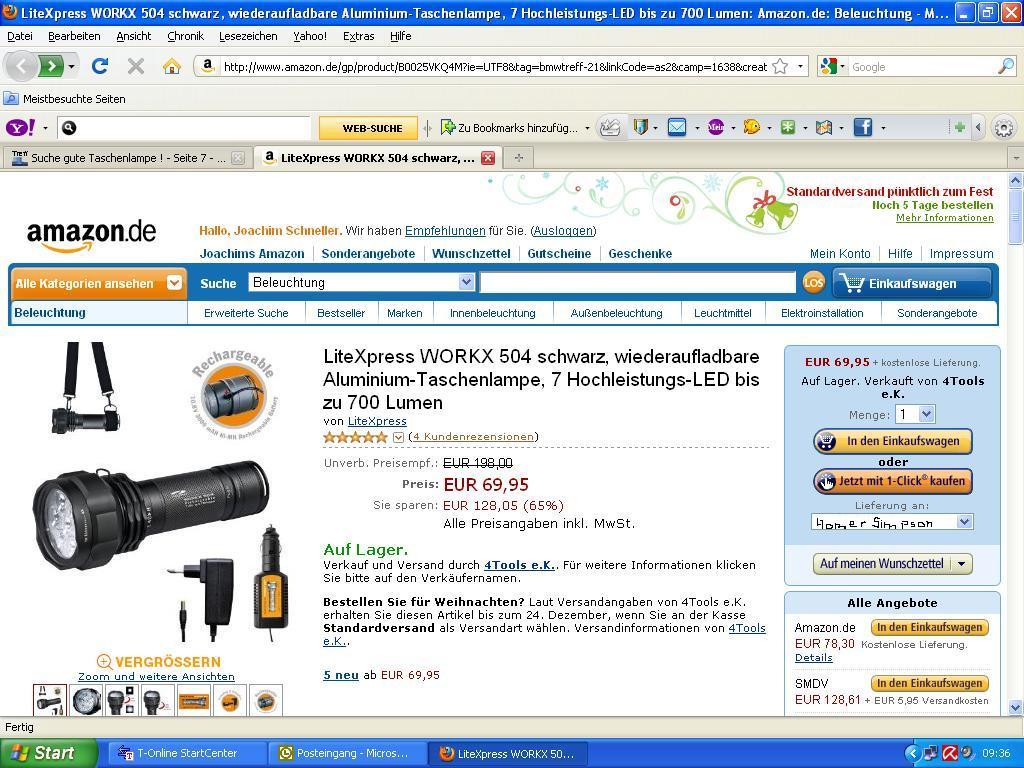Reload the page with the refresh icon
Viewport: 1024px width, 768px height.
tap(99, 67)
